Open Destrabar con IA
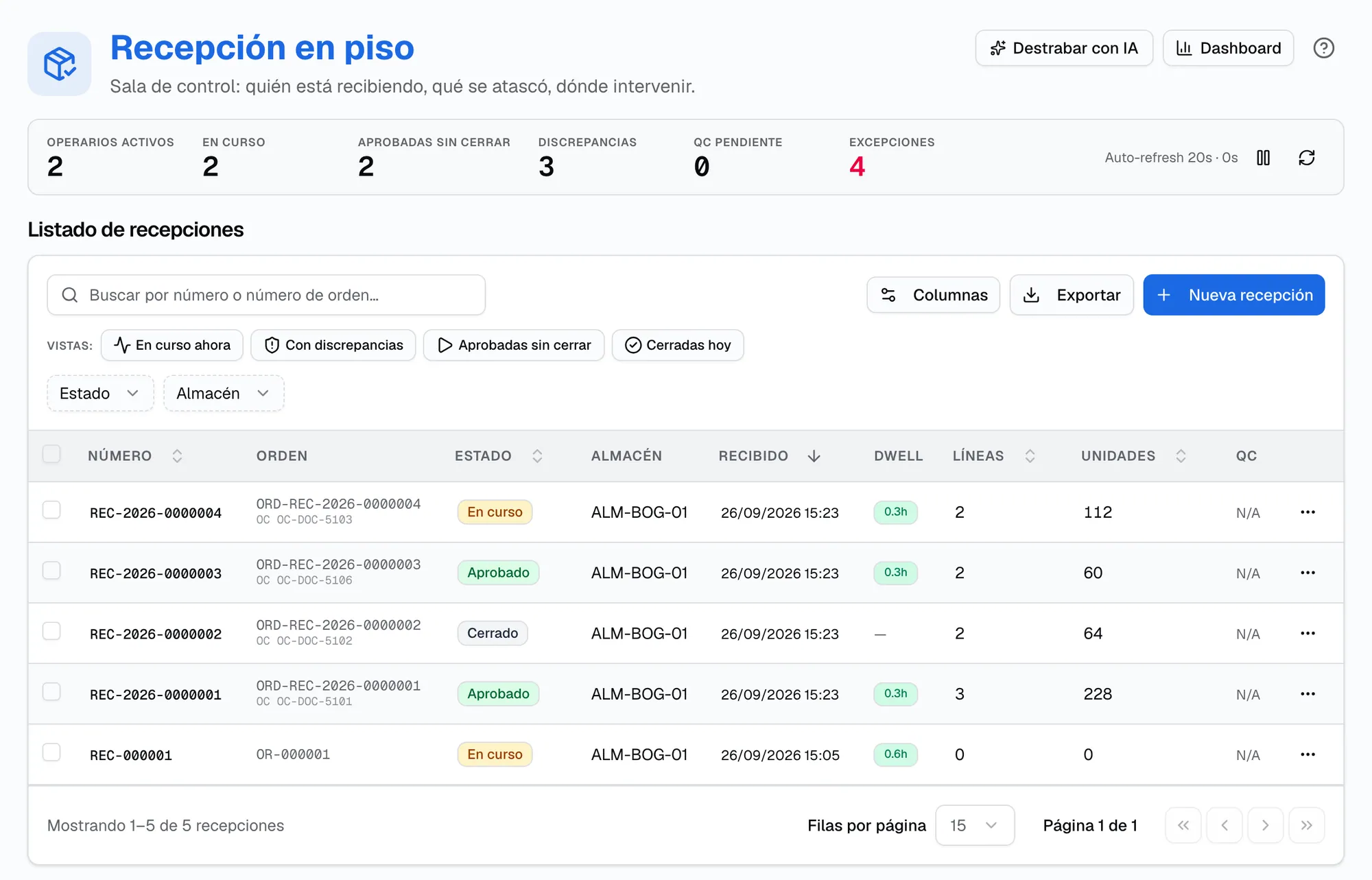This screenshot has height=880, width=1372. 1064,48
